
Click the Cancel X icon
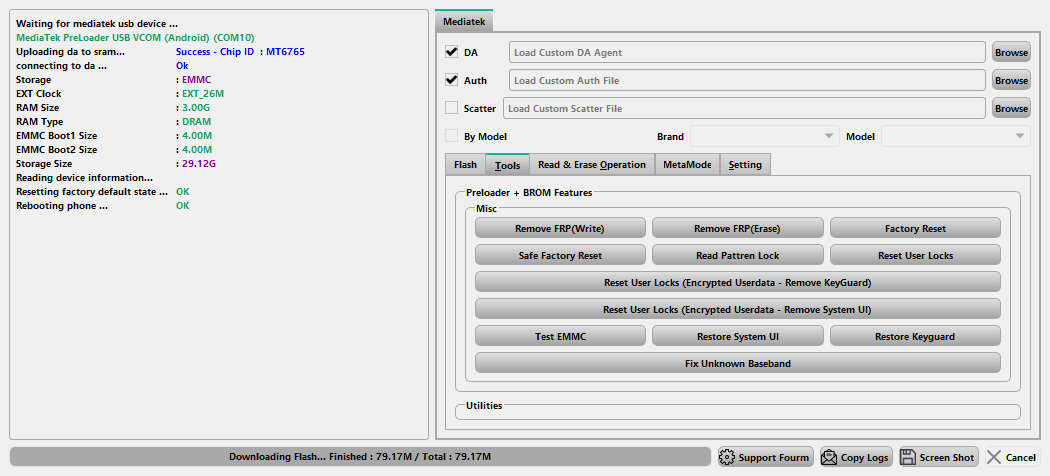click(994, 457)
